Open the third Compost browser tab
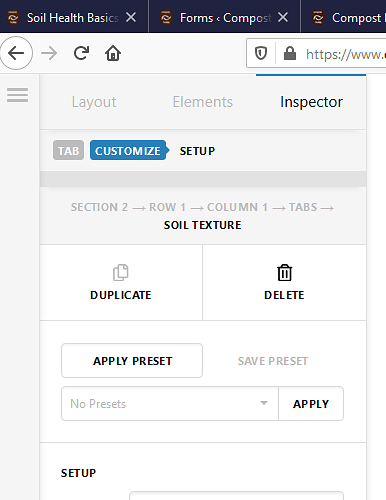Viewport: 386px width, 500px height. pyautogui.click(x=344, y=18)
